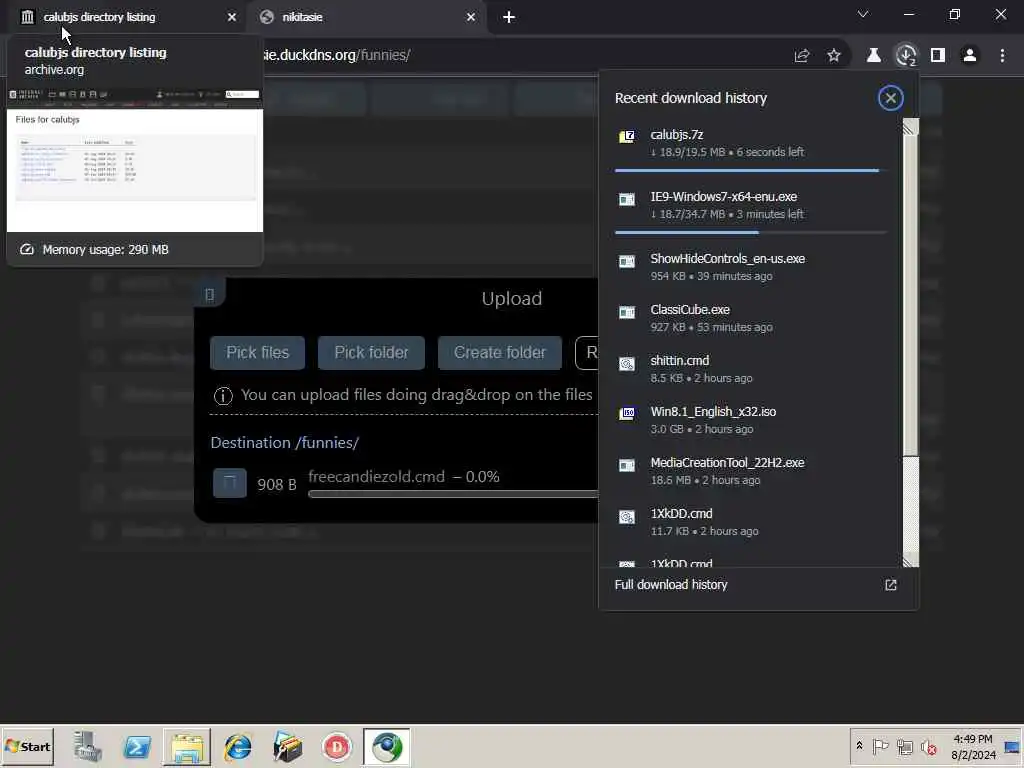Bookmark this page with the star icon
The image size is (1024, 768).
[834, 56]
